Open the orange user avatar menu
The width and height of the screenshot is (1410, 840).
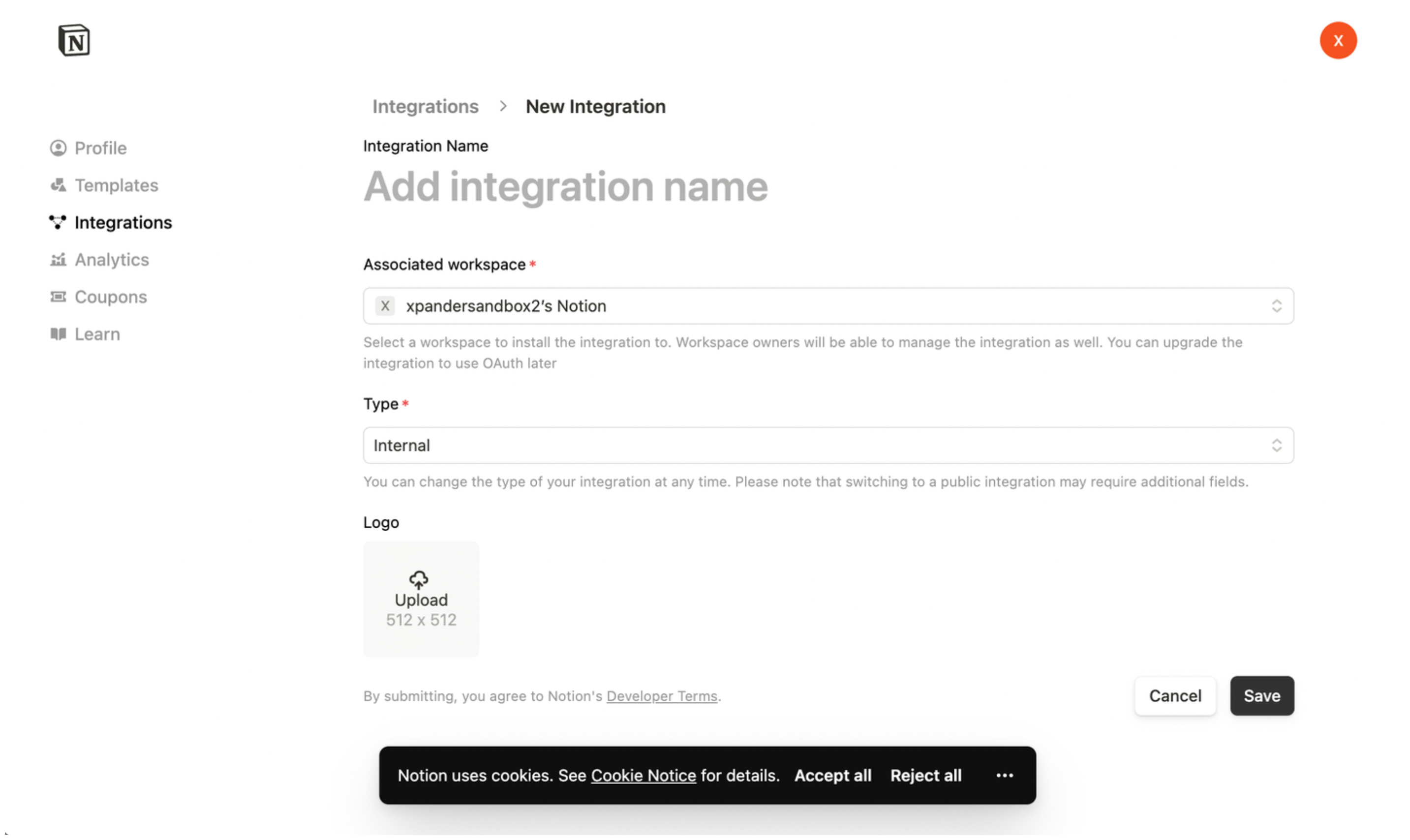tap(1338, 40)
